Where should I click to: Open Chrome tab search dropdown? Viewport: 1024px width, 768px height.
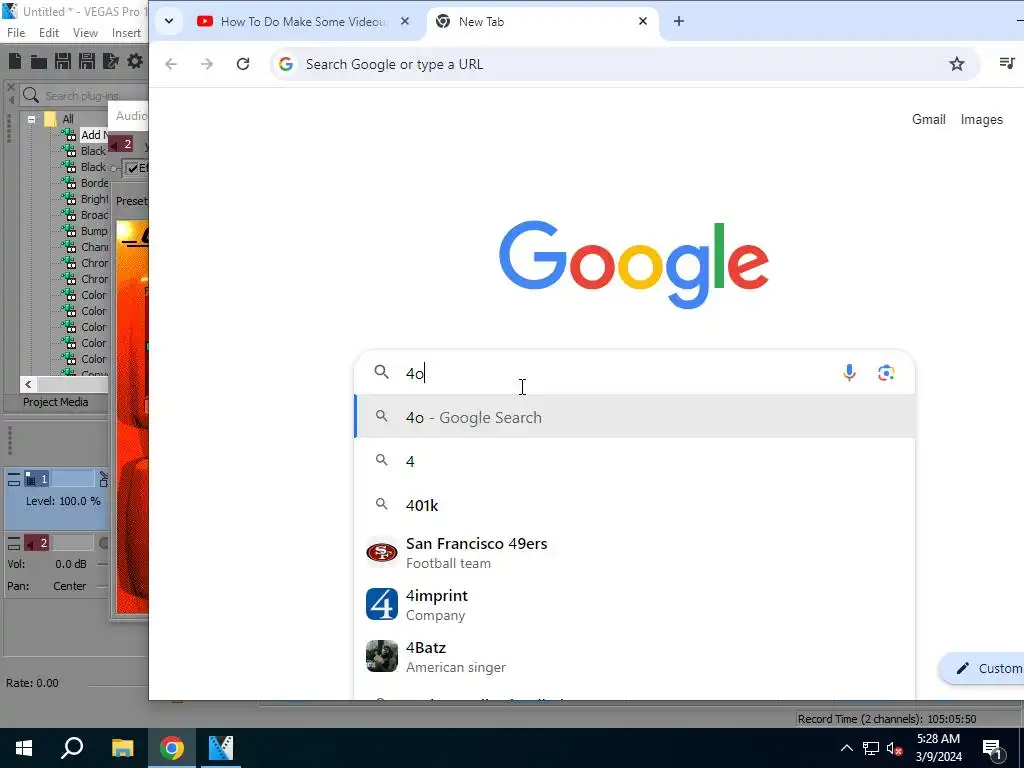[x=169, y=21]
